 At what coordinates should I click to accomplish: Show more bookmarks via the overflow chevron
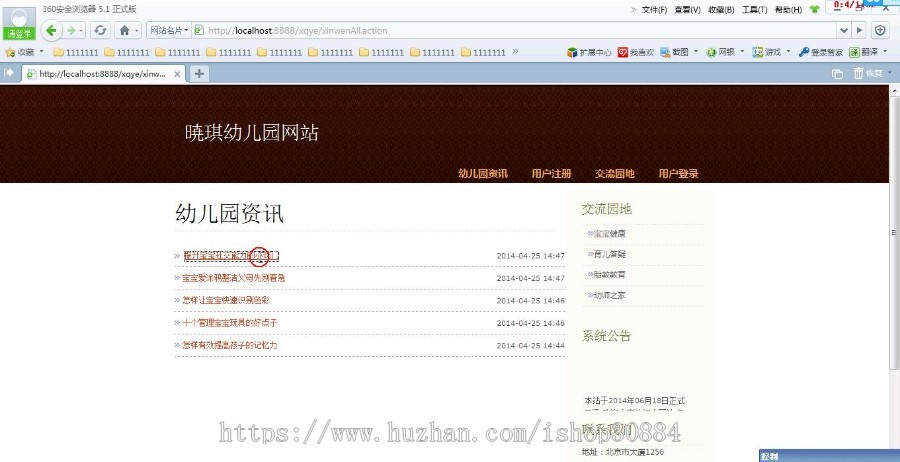click(515, 52)
